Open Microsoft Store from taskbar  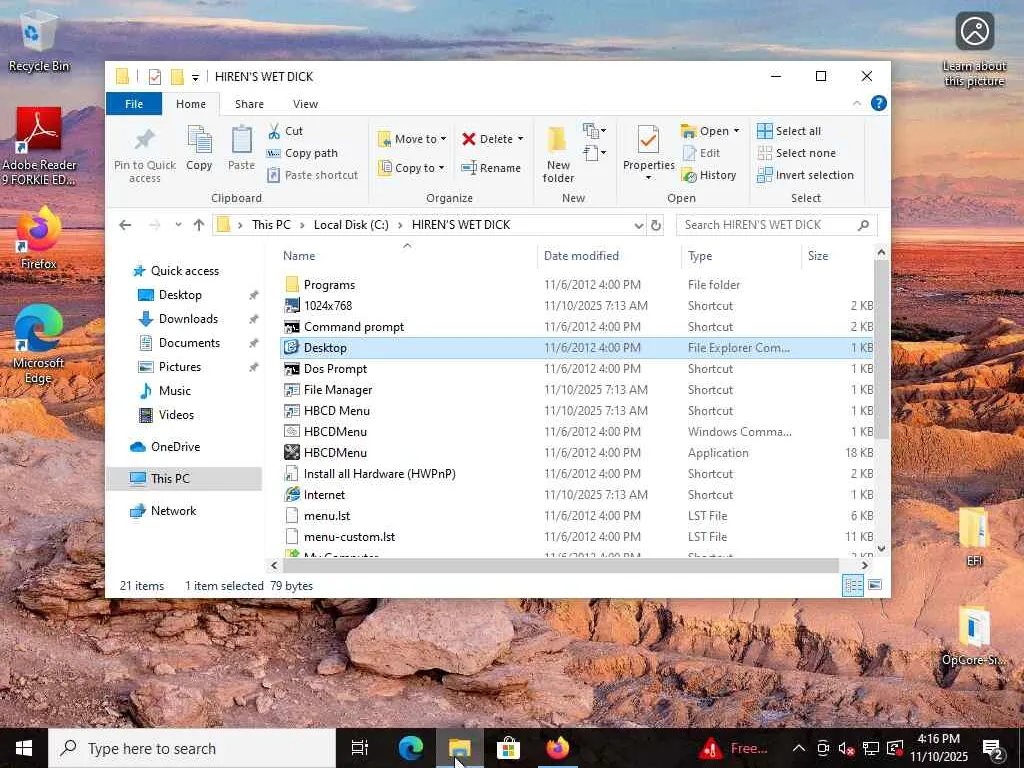pyautogui.click(x=507, y=748)
